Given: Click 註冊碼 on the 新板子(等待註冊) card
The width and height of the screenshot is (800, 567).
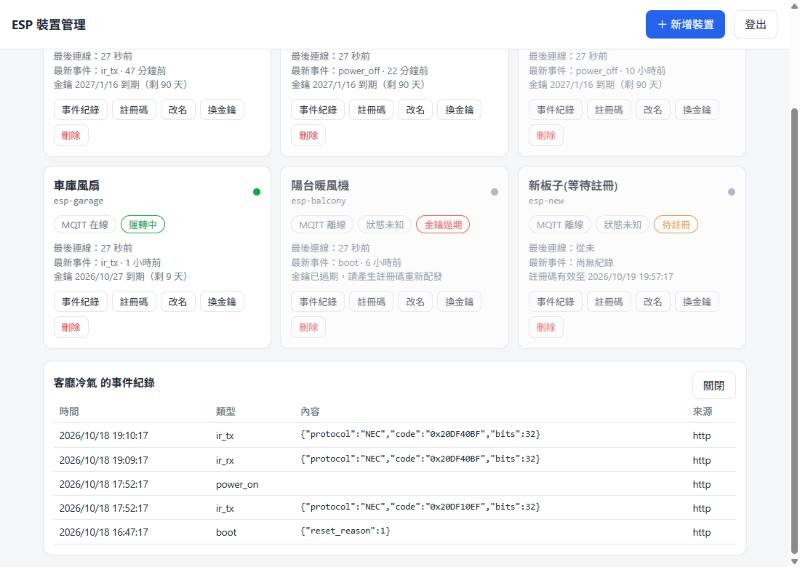Looking at the screenshot, I should (x=609, y=302).
